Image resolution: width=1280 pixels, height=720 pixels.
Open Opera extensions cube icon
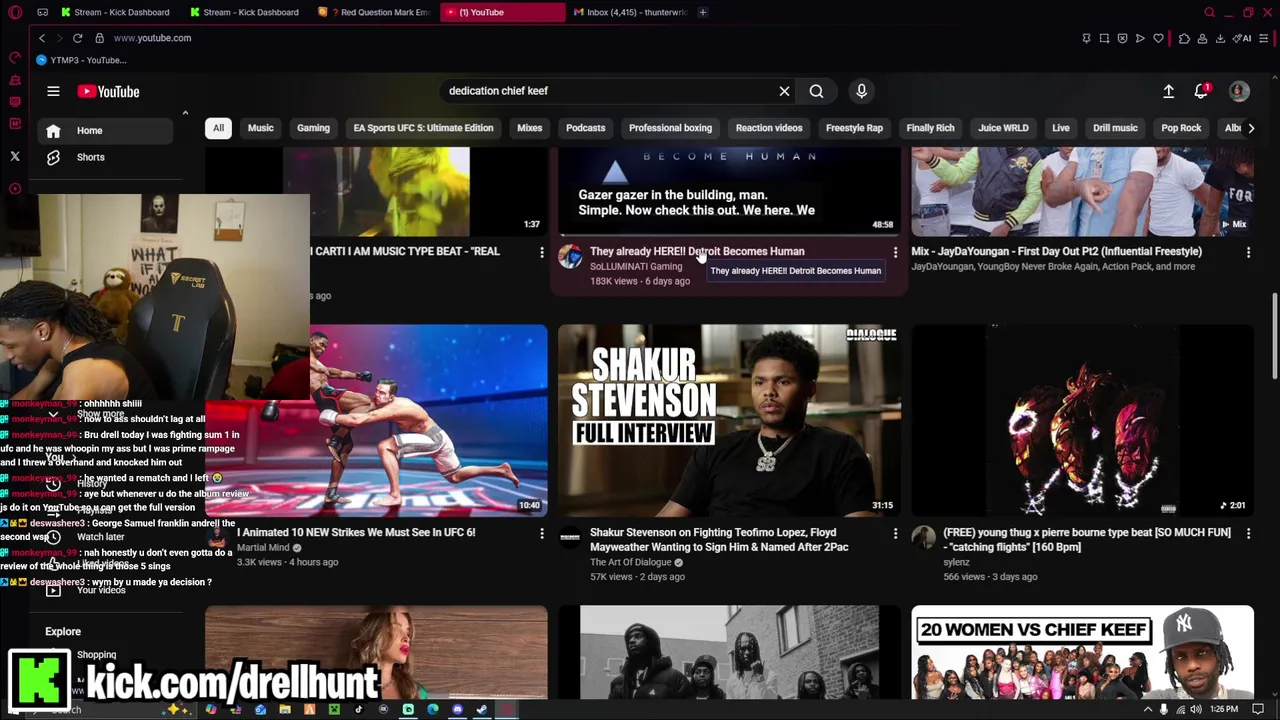coord(1184,38)
